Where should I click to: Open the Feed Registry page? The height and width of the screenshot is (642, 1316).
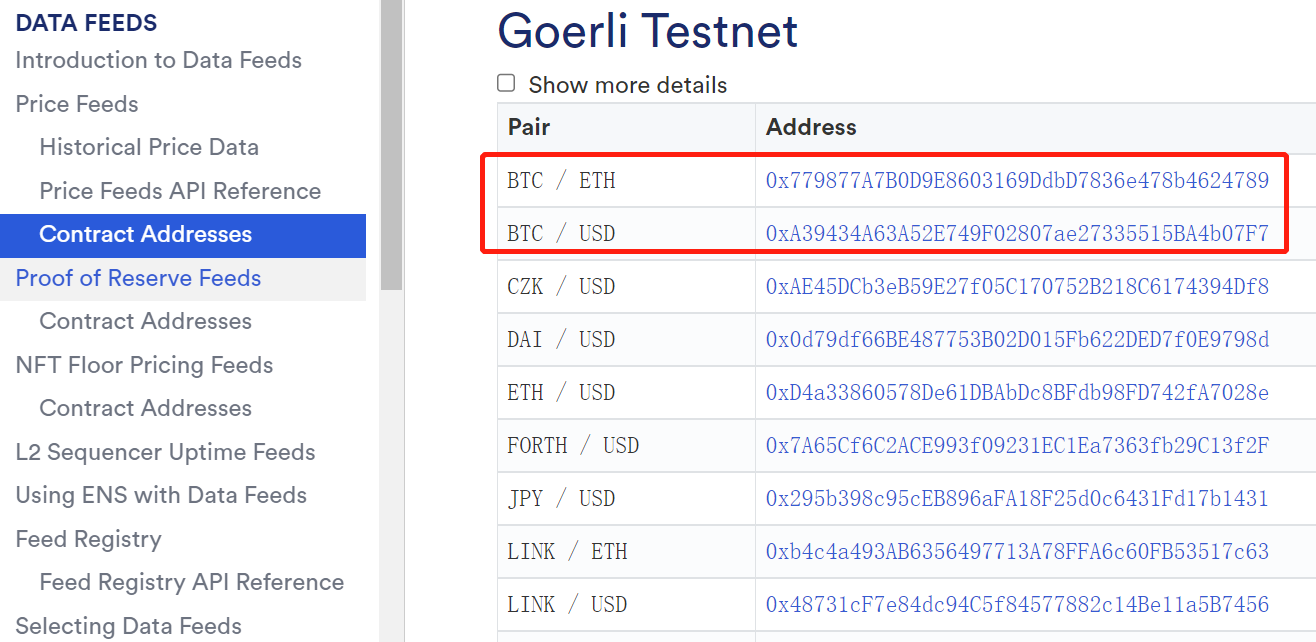(88, 539)
